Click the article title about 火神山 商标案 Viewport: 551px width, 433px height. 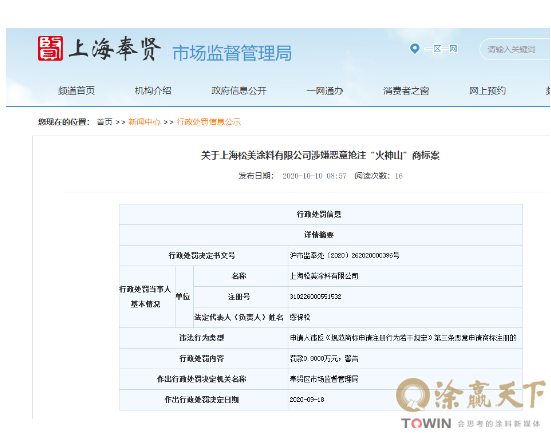click(320, 155)
